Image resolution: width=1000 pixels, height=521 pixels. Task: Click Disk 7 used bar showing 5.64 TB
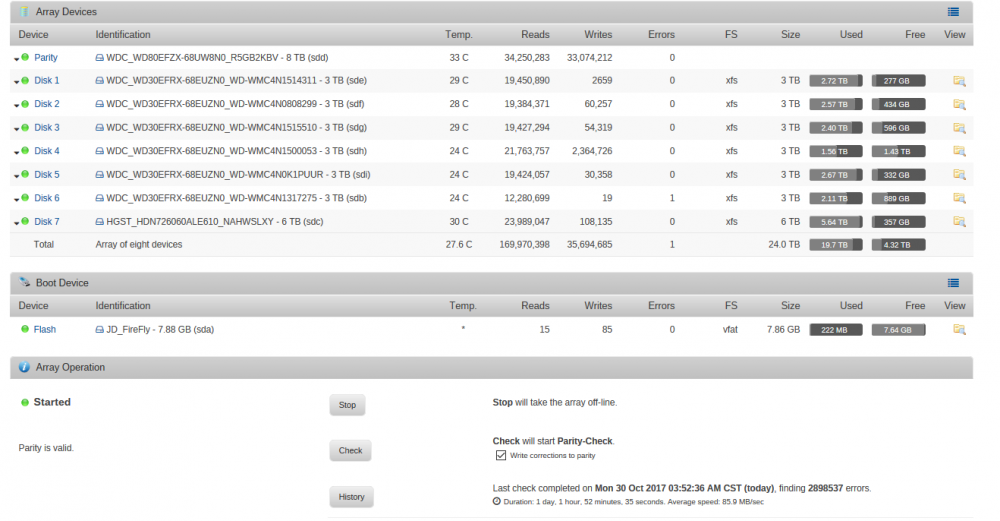click(x=835, y=222)
